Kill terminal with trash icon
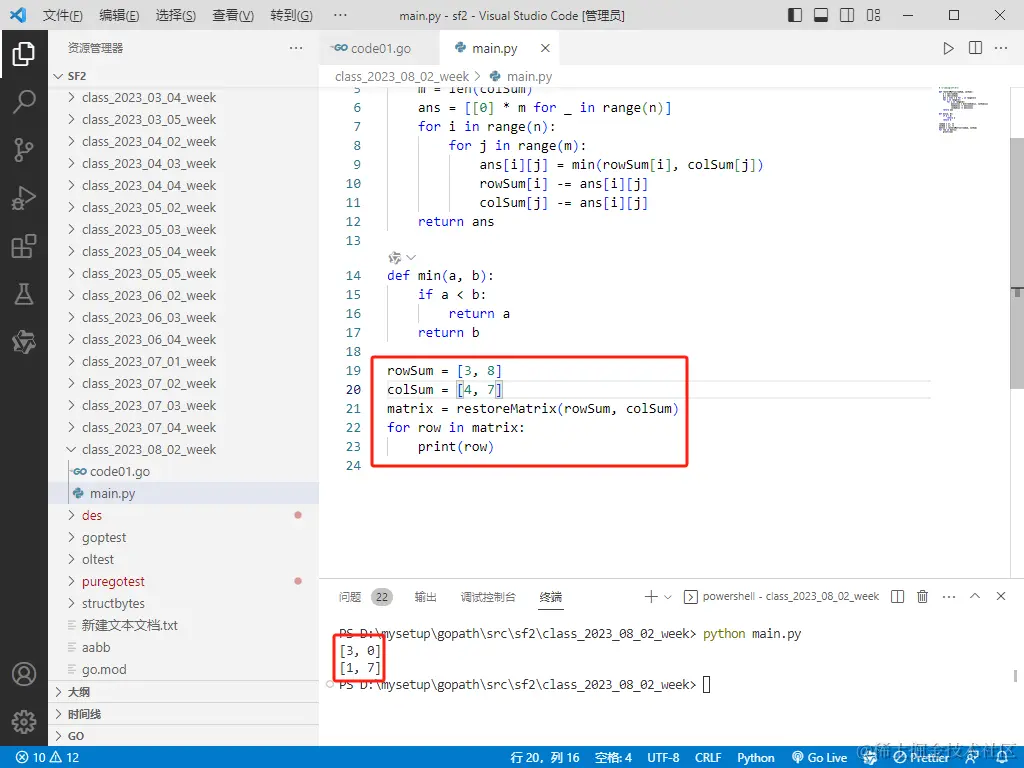Image resolution: width=1024 pixels, height=768 pixels. pos(922,596)
